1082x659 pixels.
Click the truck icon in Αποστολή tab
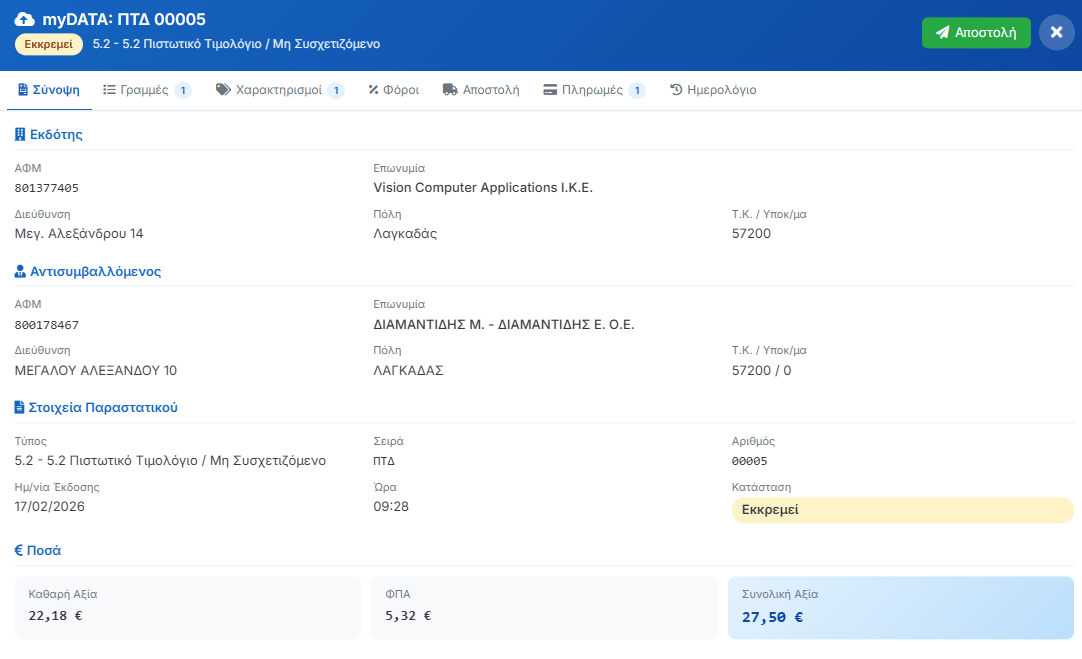click(450, 90)
